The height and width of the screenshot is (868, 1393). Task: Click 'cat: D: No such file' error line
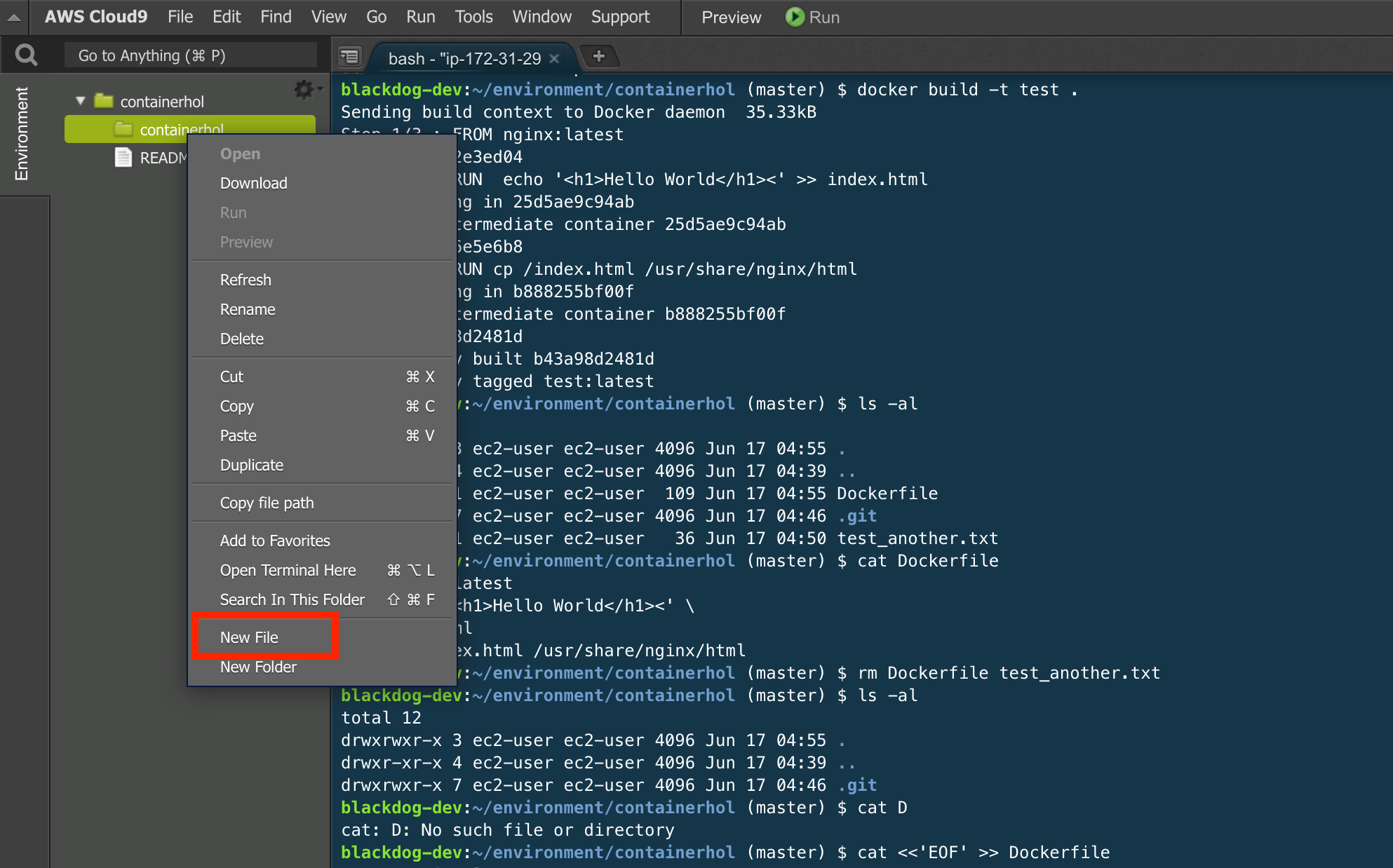[x=507, y=830]
